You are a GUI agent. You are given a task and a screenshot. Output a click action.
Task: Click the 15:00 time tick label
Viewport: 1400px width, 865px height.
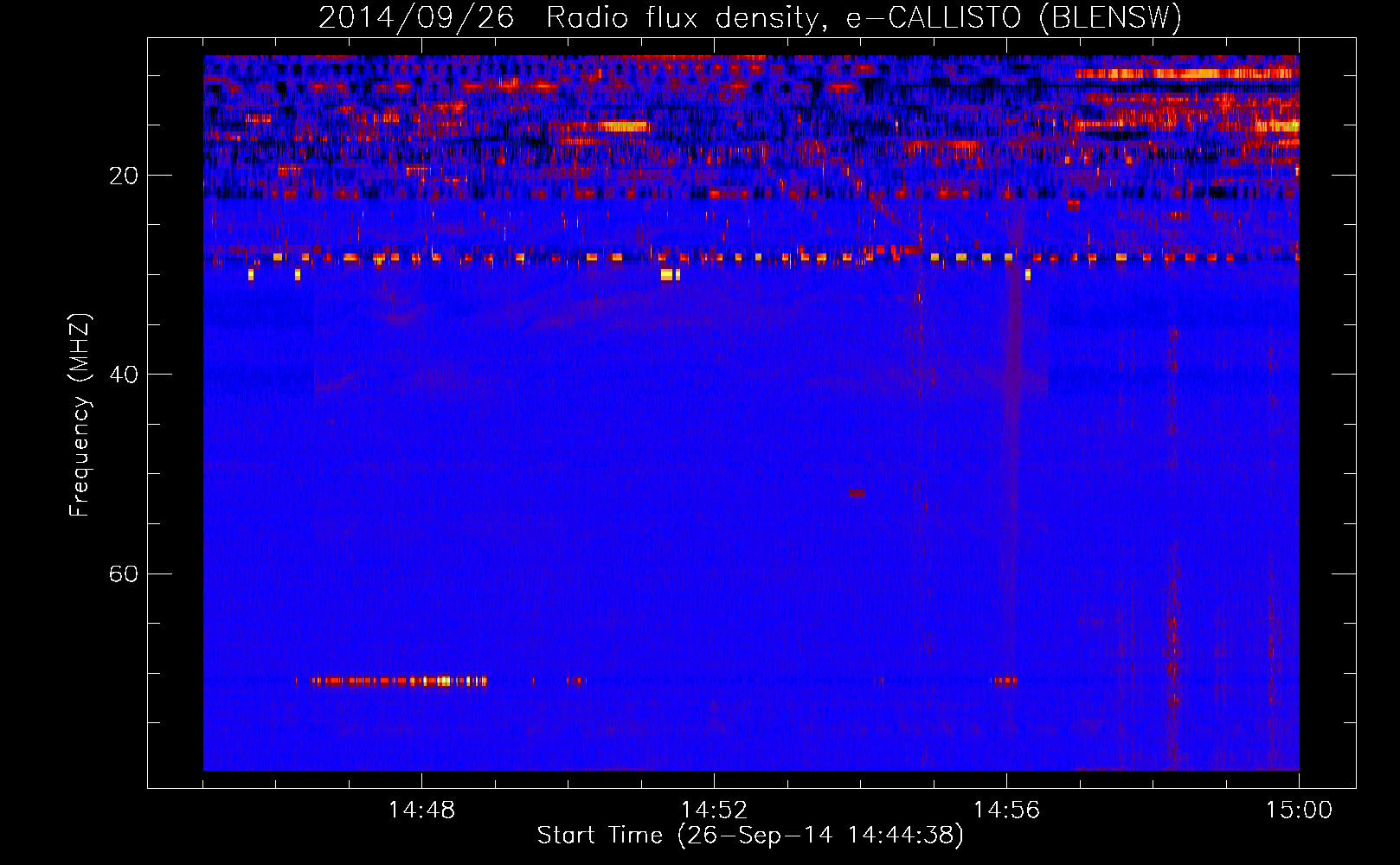click(1299, 811)
